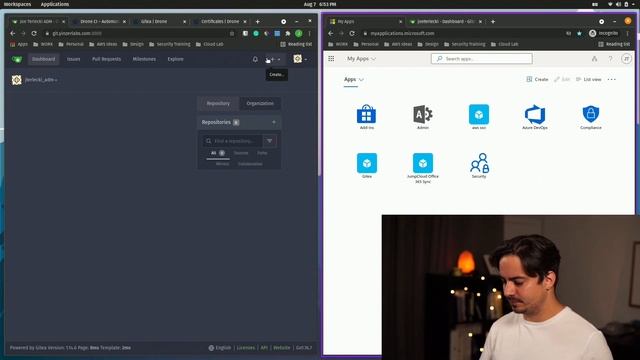Switch to the Drone CI browser tab
This screenshot has height=360, width=640.
click(99, 21)
